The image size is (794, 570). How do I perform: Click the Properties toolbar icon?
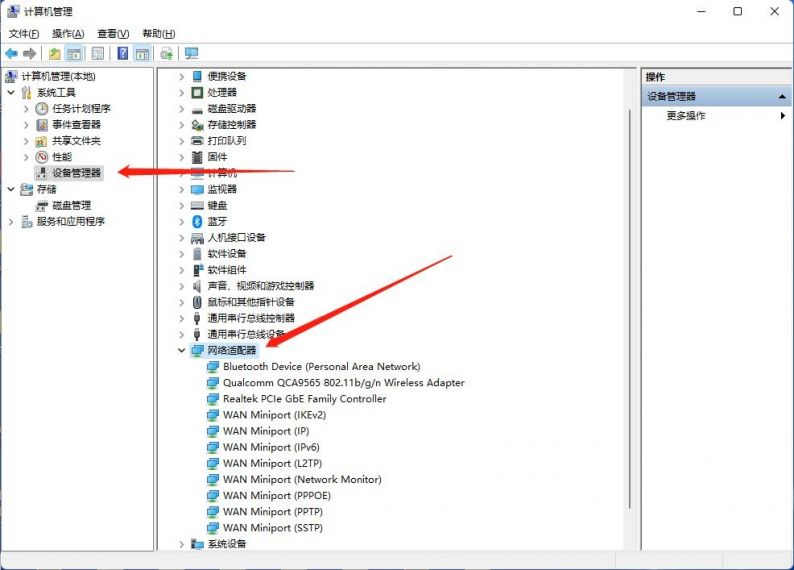click(98, 53)
